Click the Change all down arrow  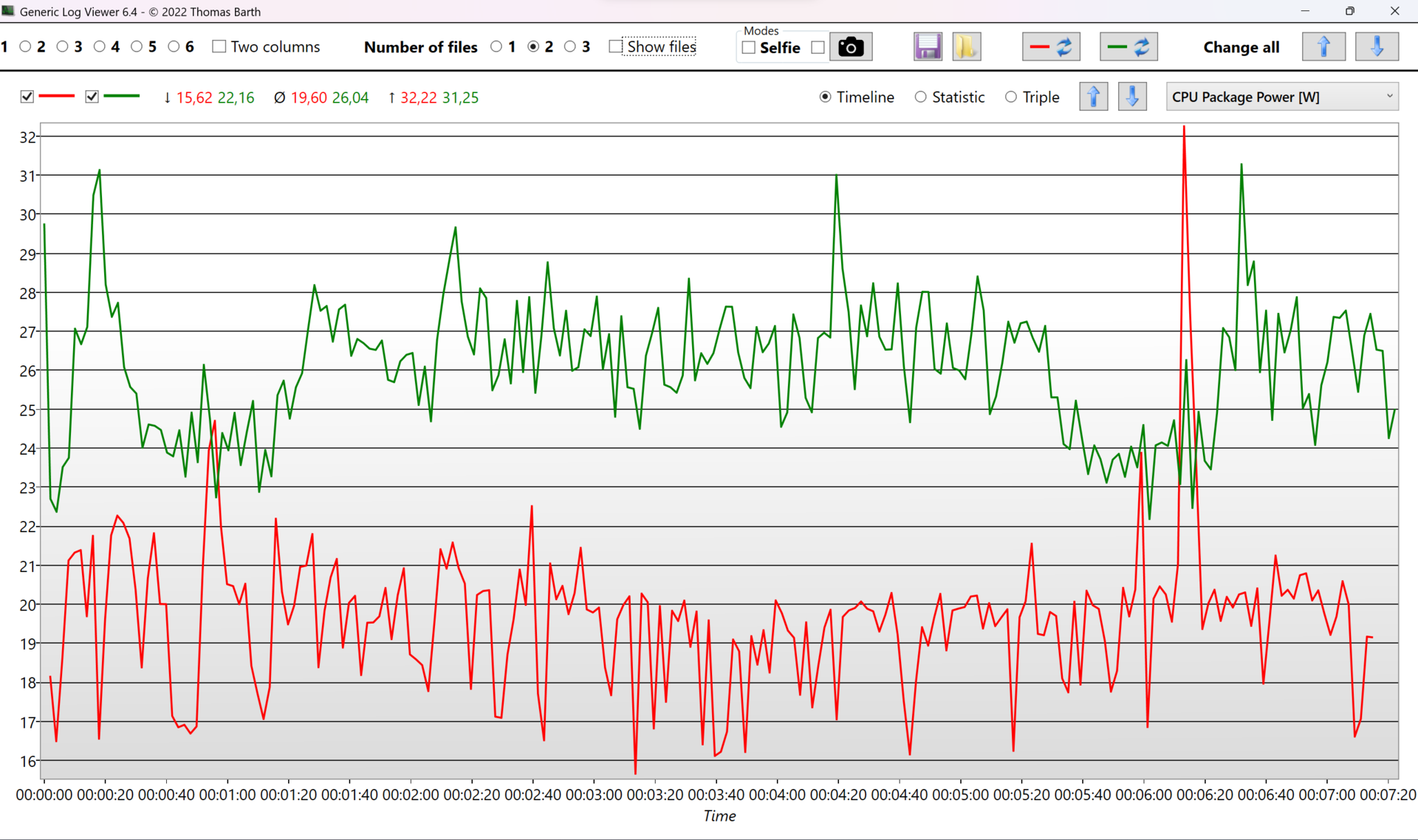click(x=1377, y=47)
